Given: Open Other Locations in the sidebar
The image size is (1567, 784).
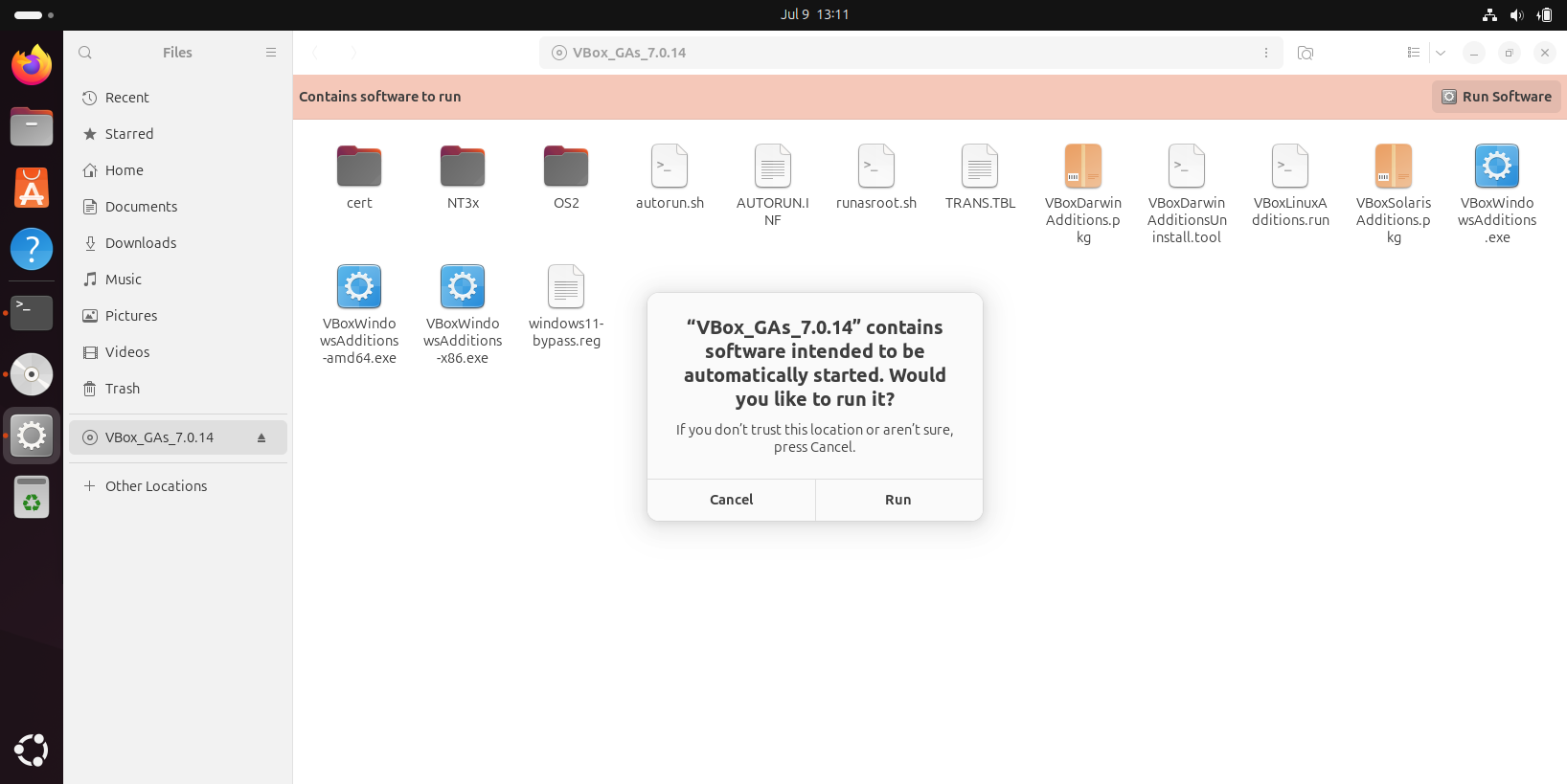Looking at the screenshot, I should point(178,486).
